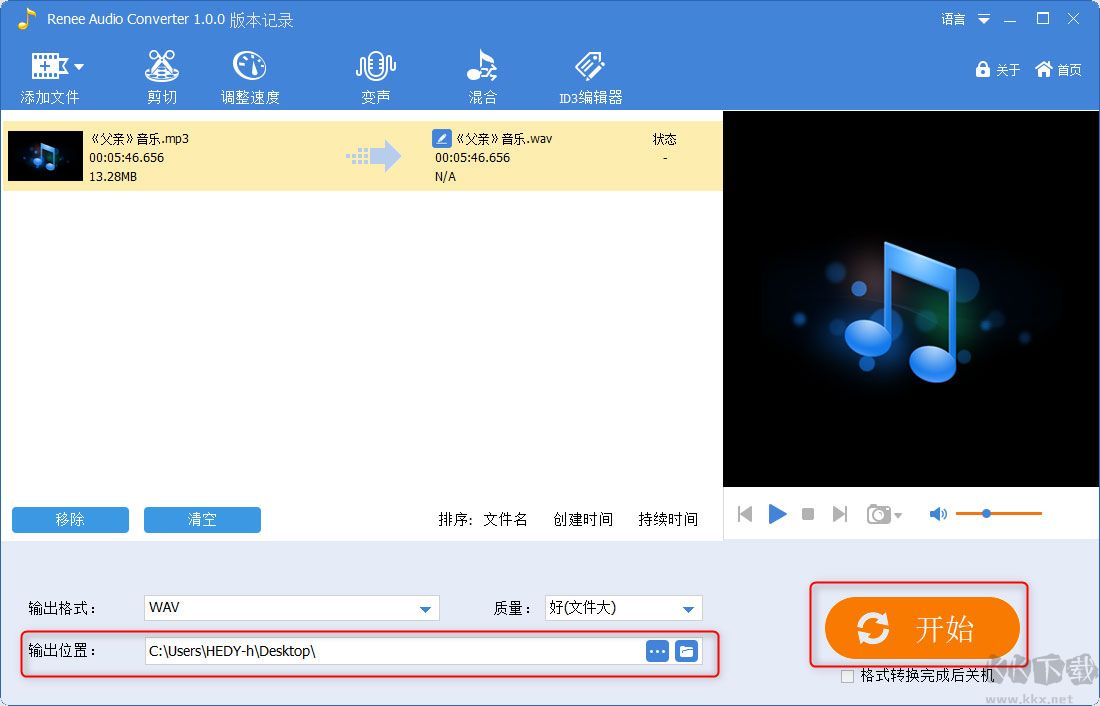Enable shutdown after conversion checkbox
Viewport: 1100px width, 706px height.
(x=845, y=676)
